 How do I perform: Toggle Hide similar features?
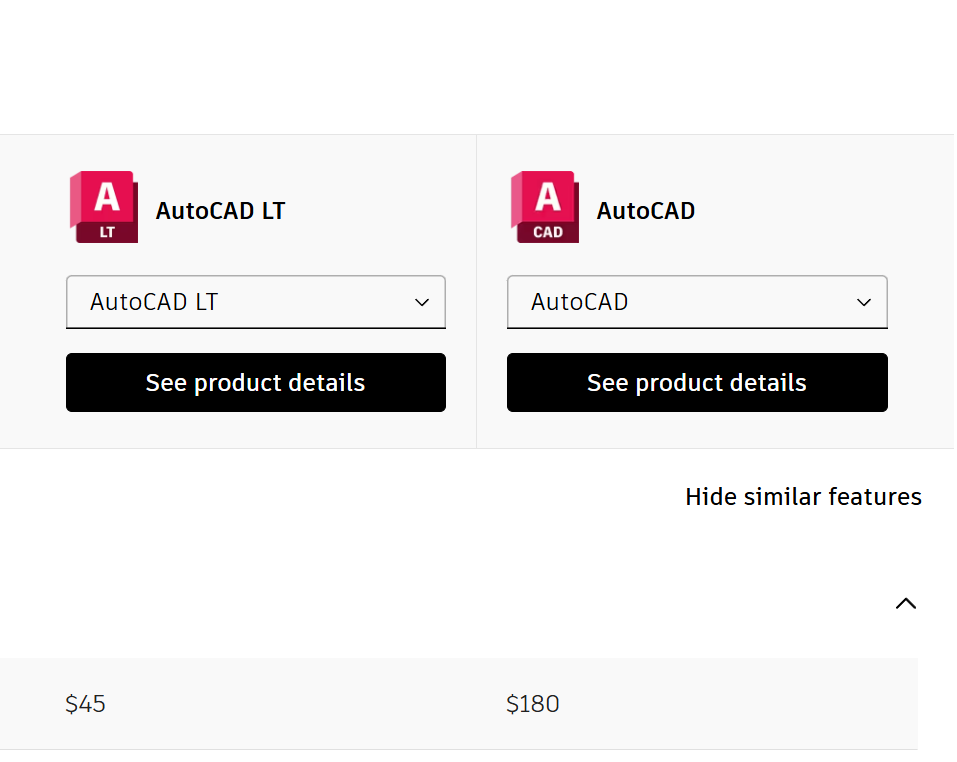tap(803, 497)
